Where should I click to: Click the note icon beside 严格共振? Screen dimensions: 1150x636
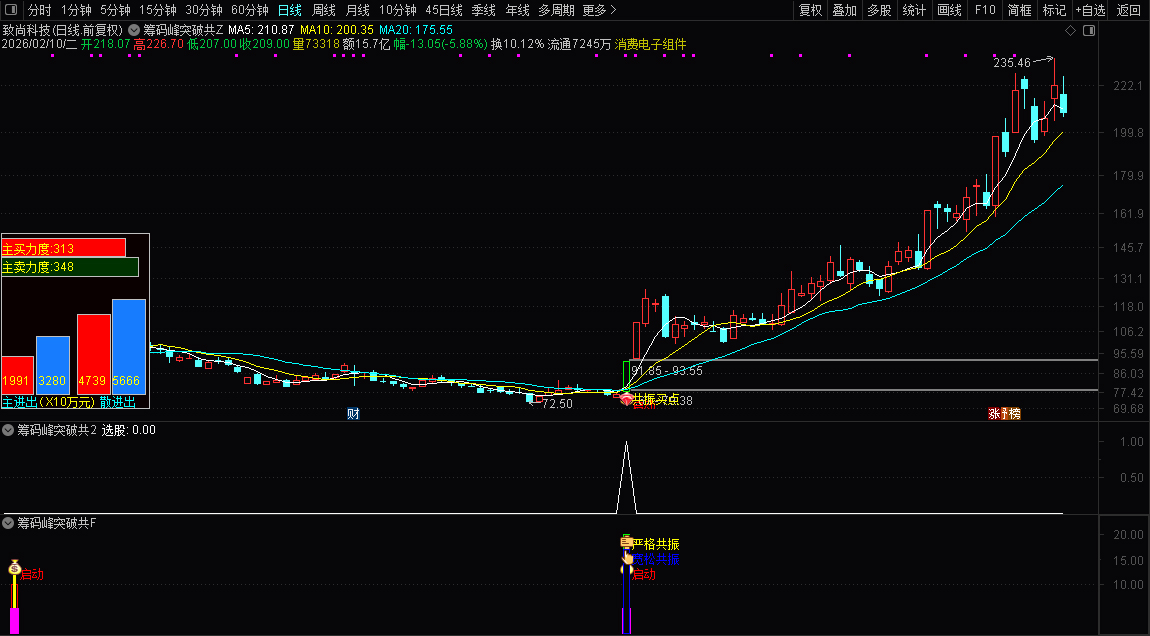626,543
